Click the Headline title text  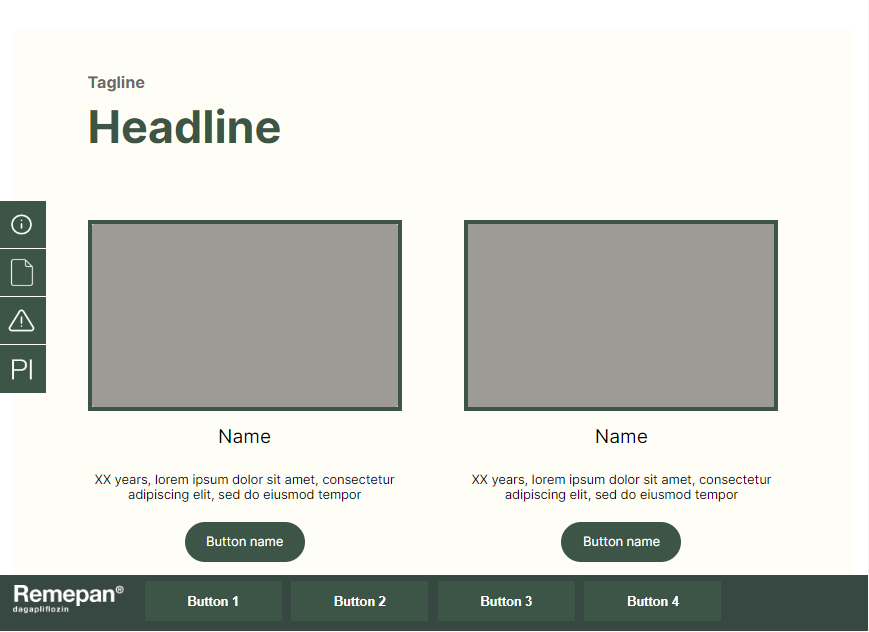tap(184, 128)
